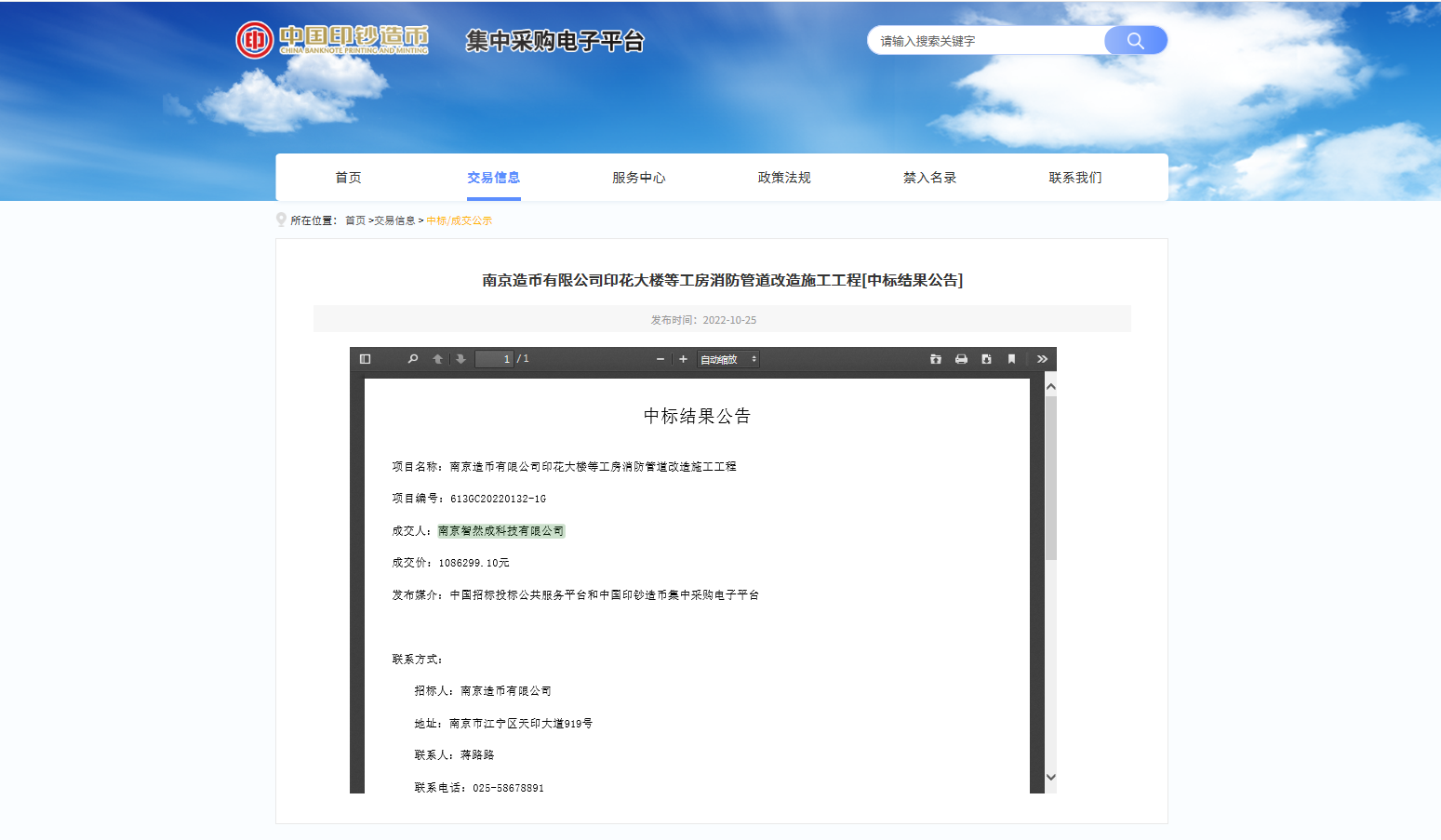
Task: Open the 自动缩放 zoom level dropdown
Action: [x=727, y=358]
